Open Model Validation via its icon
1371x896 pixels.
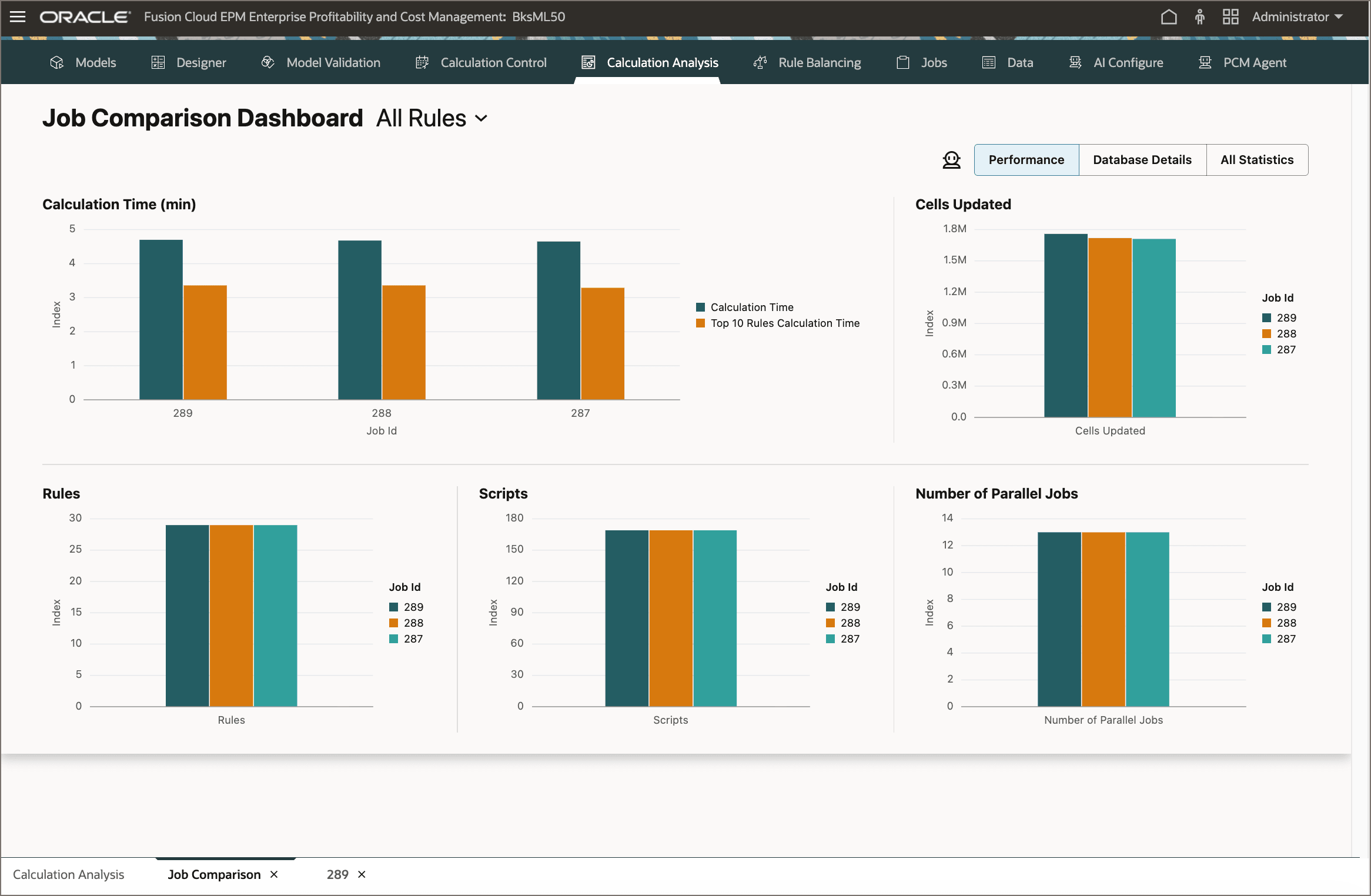point(267,62)
